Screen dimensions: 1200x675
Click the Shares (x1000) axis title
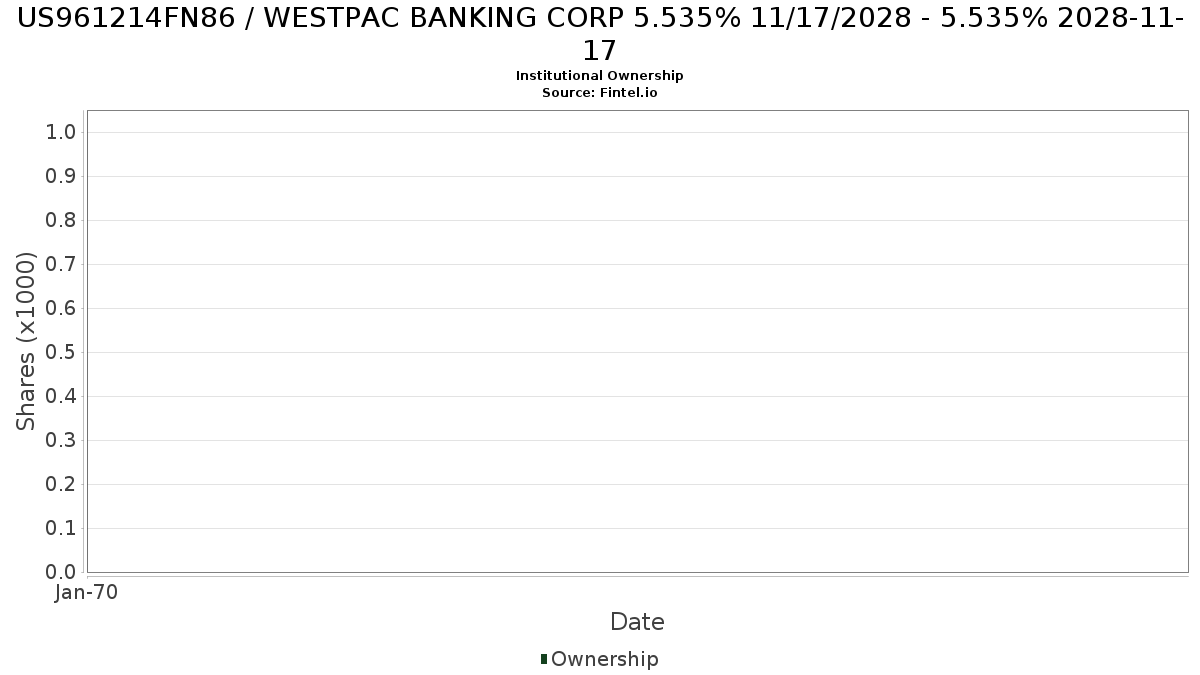(x=26, y=341)
